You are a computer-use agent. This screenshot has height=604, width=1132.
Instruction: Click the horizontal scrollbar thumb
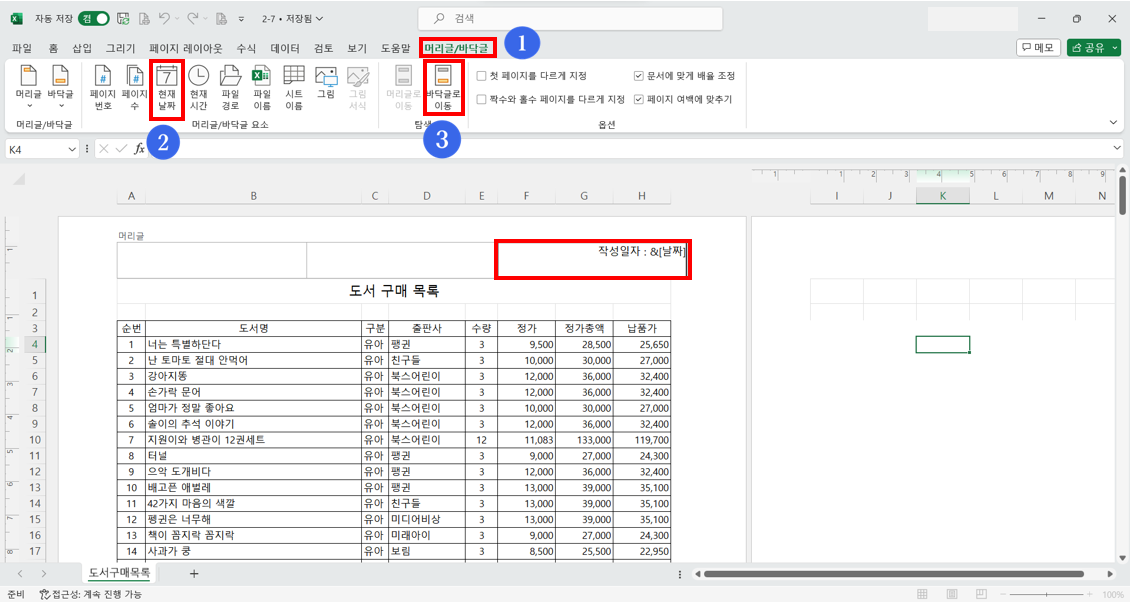[894, 574]
